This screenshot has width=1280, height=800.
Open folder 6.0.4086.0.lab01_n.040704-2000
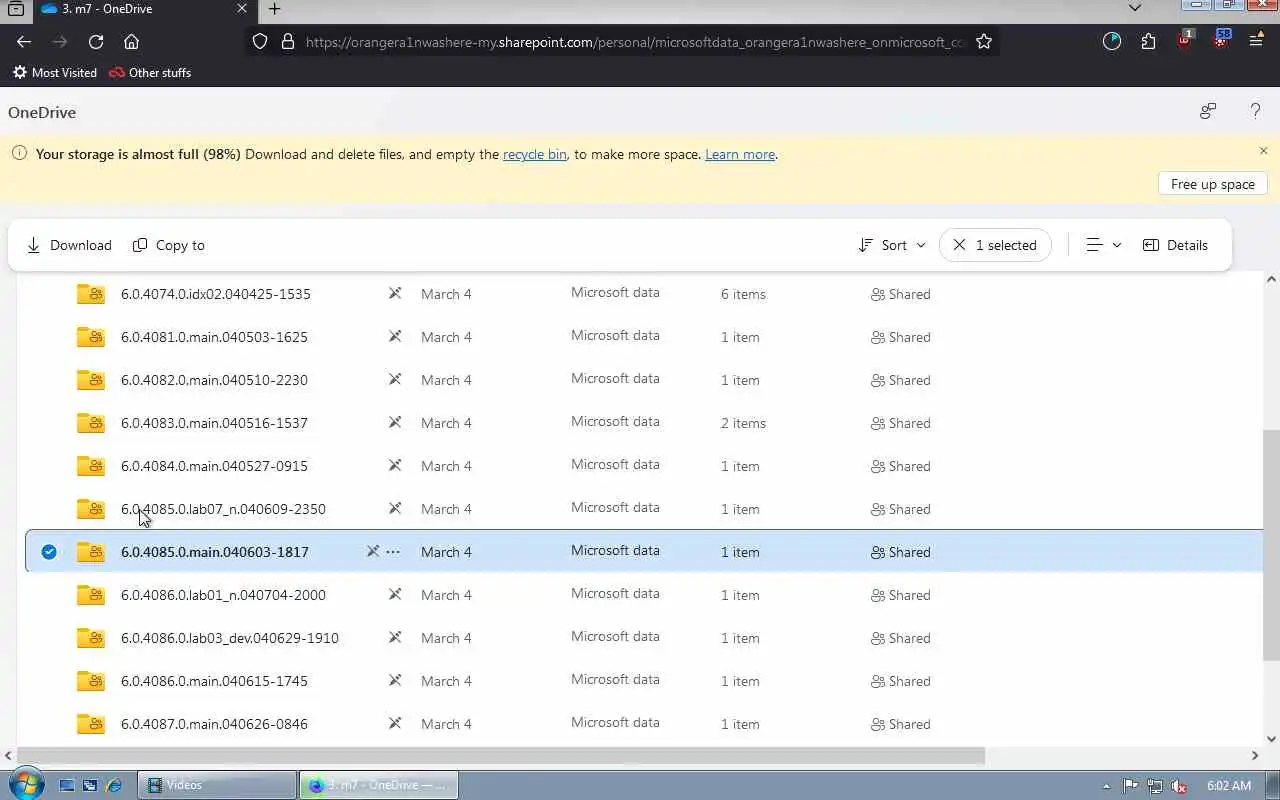click(223, 595)
